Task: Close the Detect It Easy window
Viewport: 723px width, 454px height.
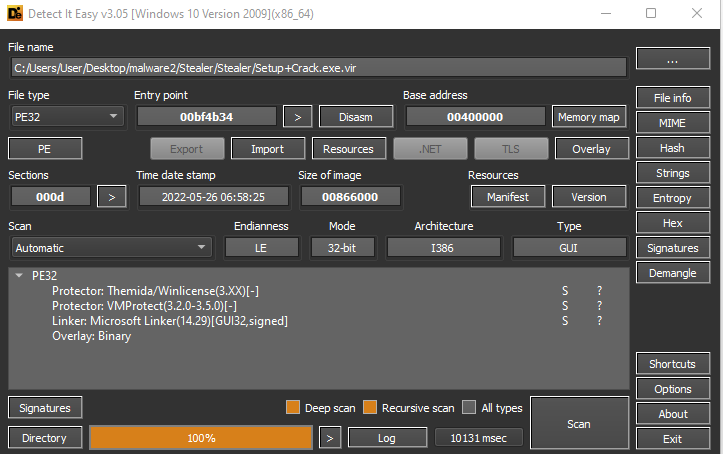Action: [697, 13]
